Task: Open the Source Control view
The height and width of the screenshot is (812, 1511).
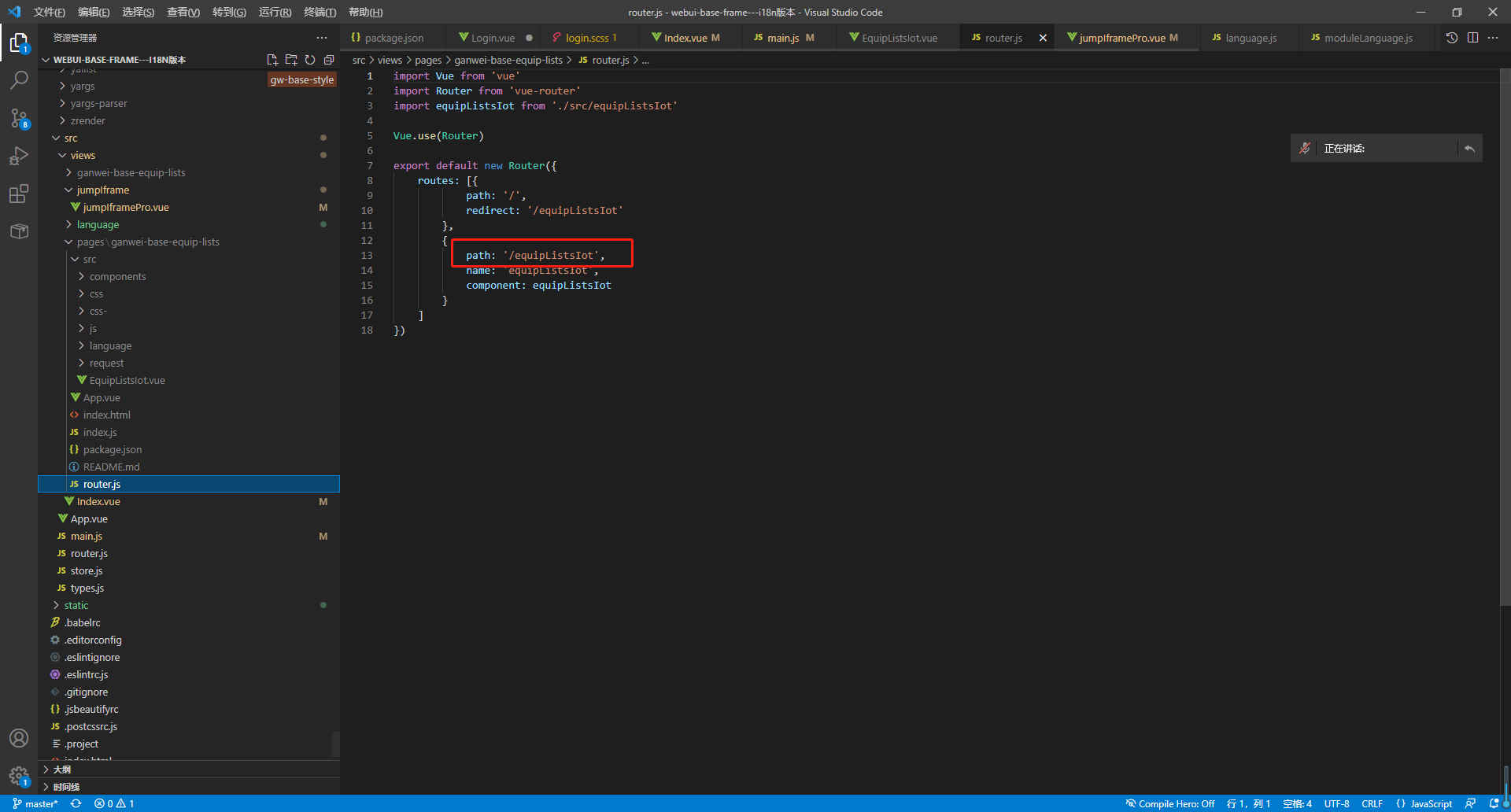Action: [19, 118]
